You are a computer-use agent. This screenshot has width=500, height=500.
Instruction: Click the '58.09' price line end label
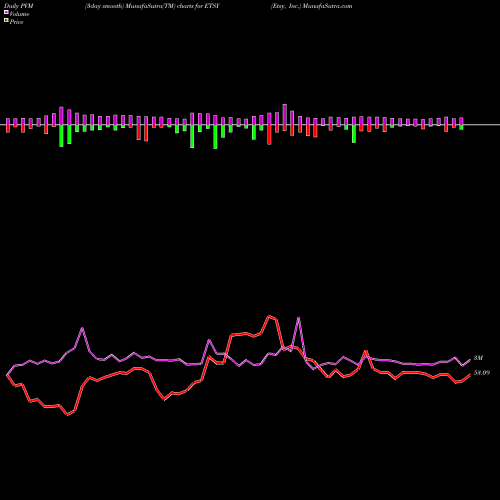click(x=482, y=373)
